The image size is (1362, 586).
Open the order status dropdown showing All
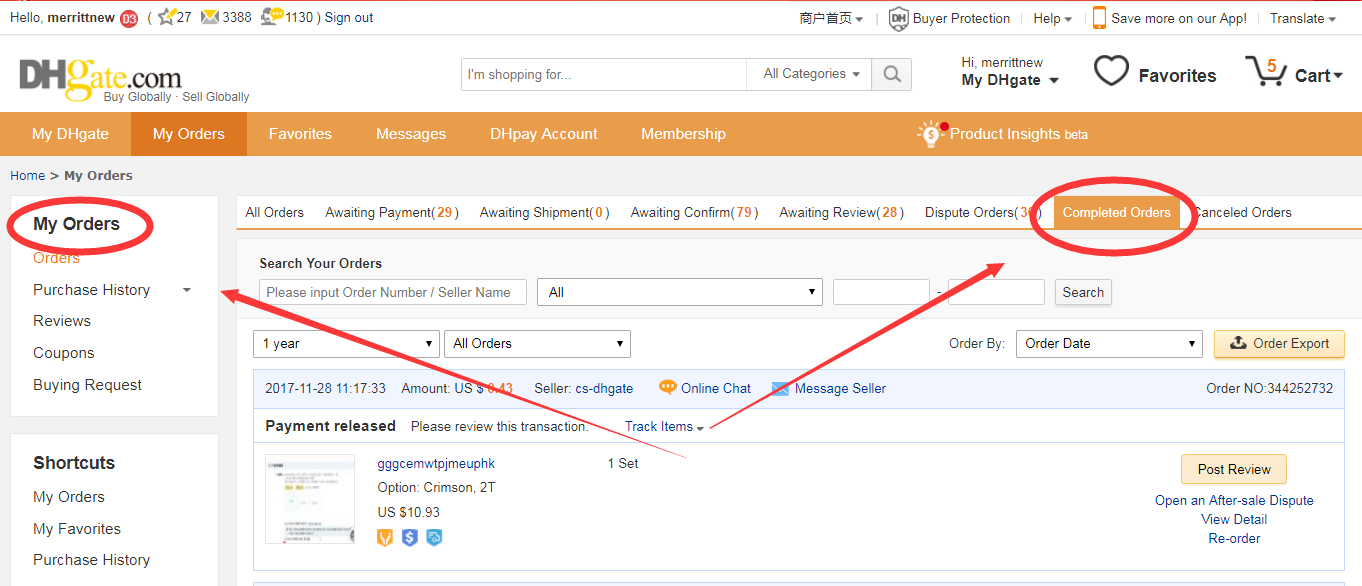click(680, 292)
